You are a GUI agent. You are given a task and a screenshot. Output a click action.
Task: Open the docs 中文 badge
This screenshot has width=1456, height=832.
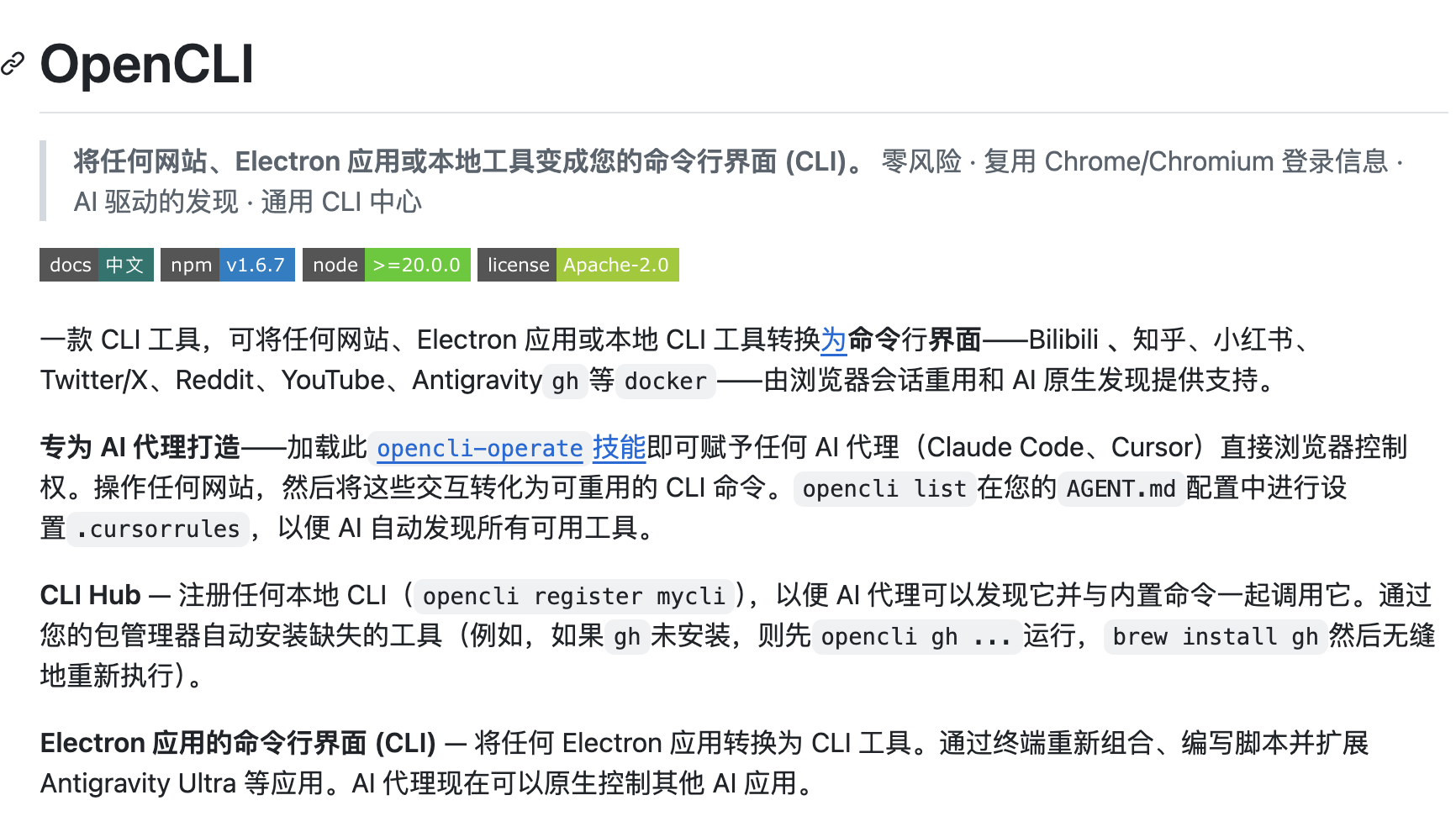96,265
